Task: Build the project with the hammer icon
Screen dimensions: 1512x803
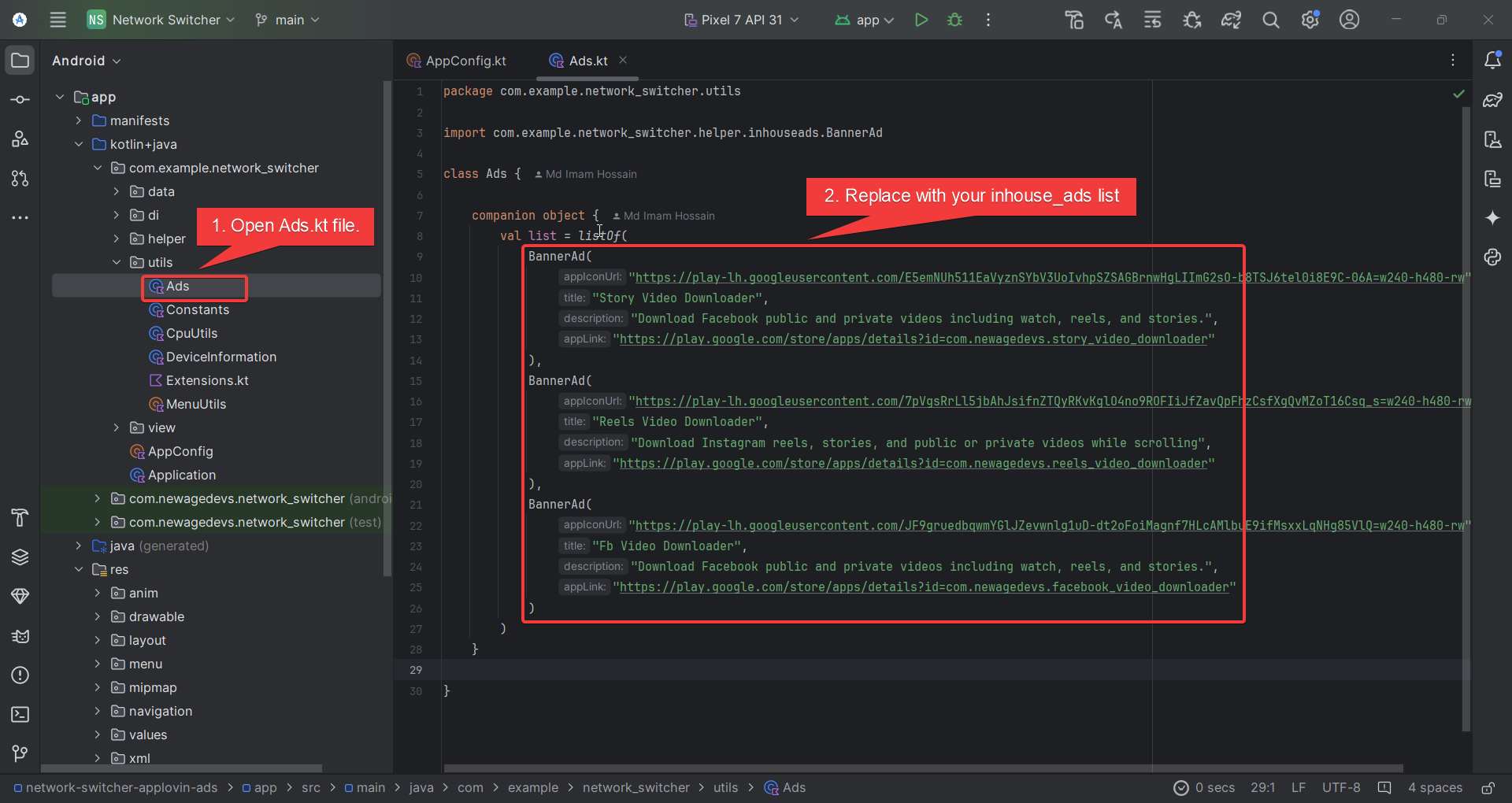Action: click(x=1073, y=20)
